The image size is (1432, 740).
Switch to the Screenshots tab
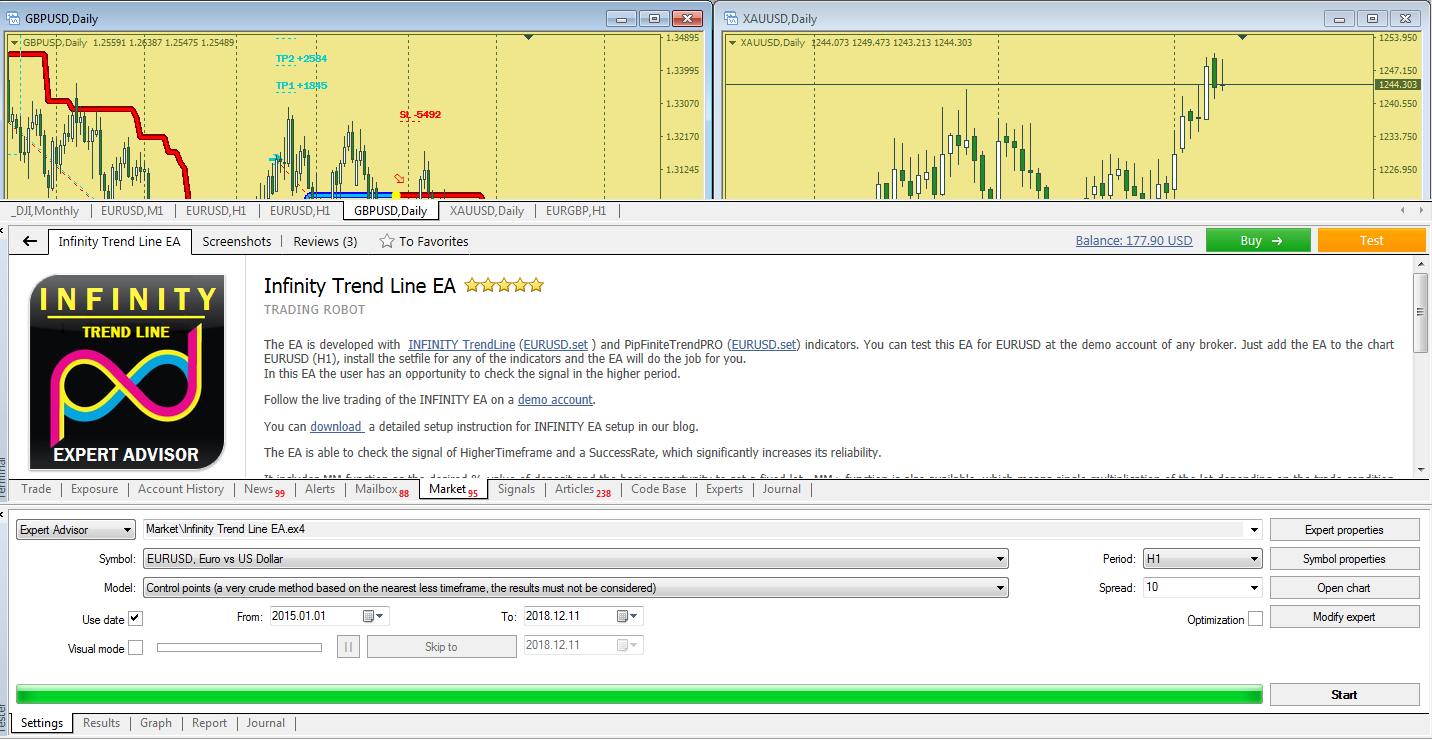coord(237,241)
